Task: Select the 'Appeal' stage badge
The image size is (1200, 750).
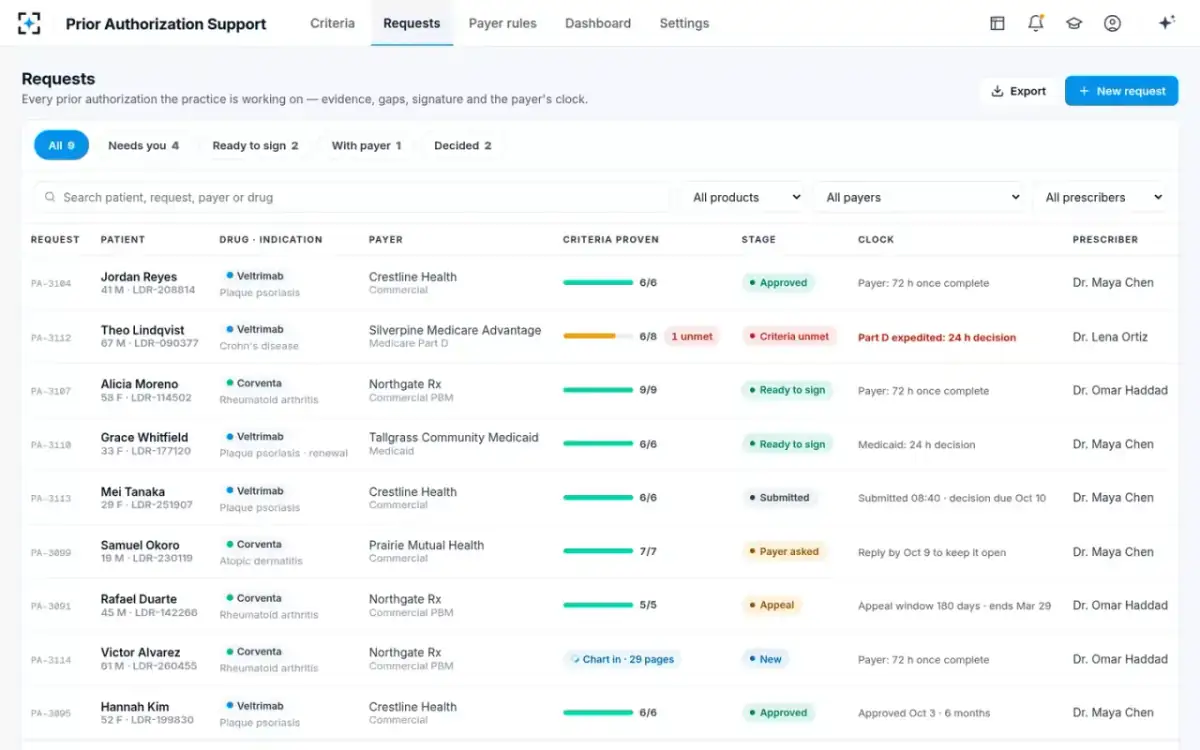Action: coord(772,605)
